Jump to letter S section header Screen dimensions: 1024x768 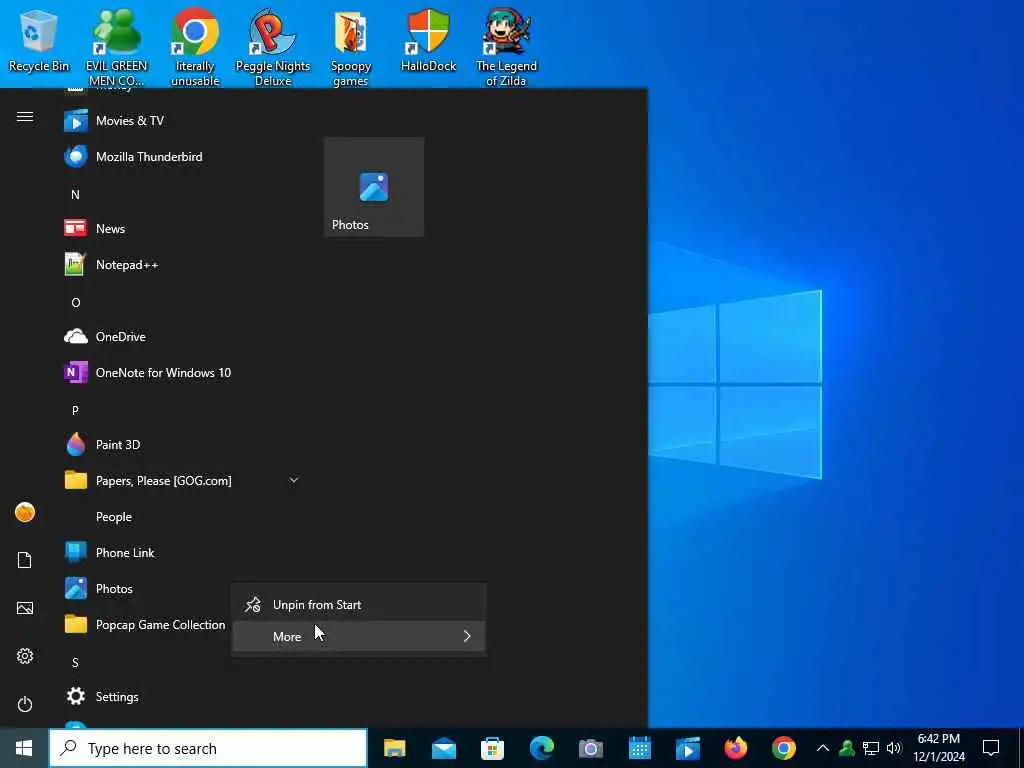[x=76, y=663]
